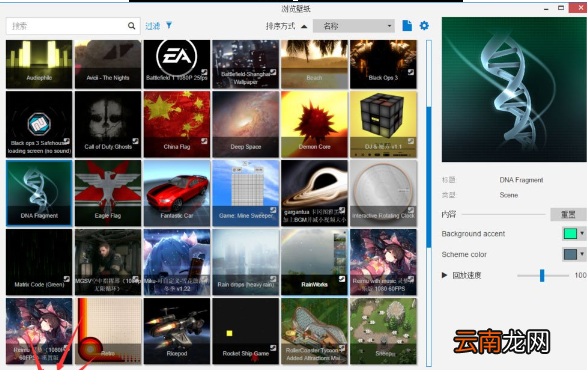Select the Retro wallpaper

(108, 331)
